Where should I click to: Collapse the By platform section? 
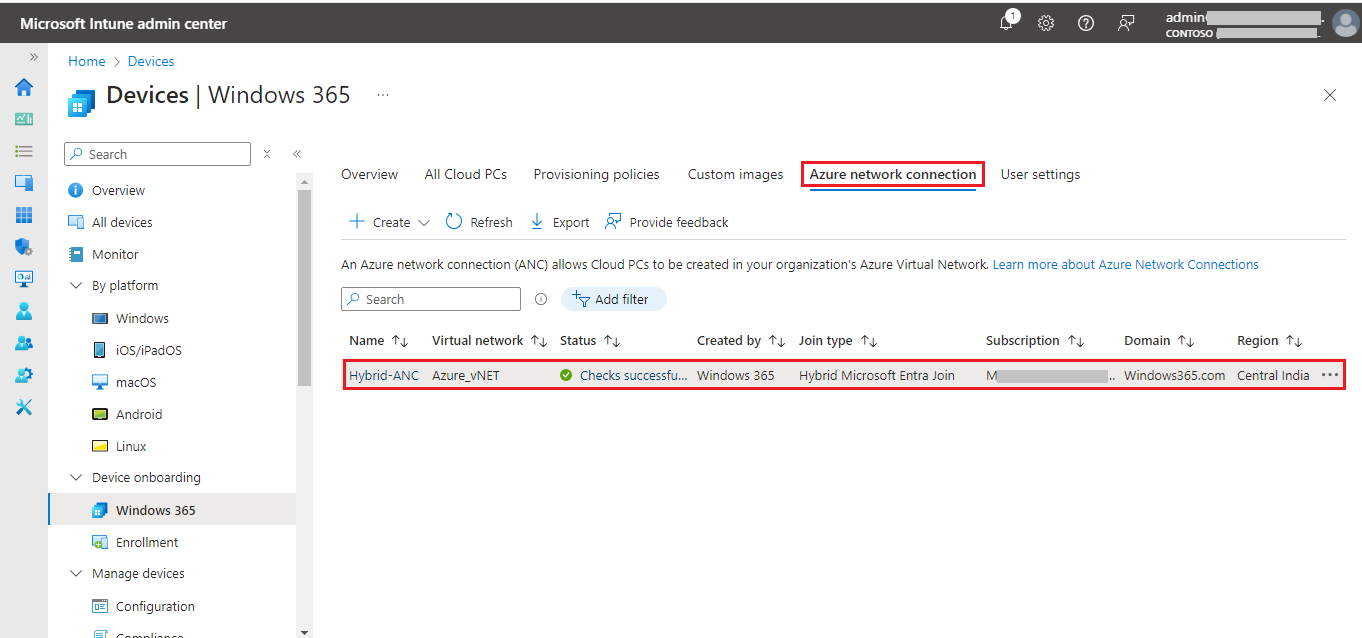pos(76,286)
